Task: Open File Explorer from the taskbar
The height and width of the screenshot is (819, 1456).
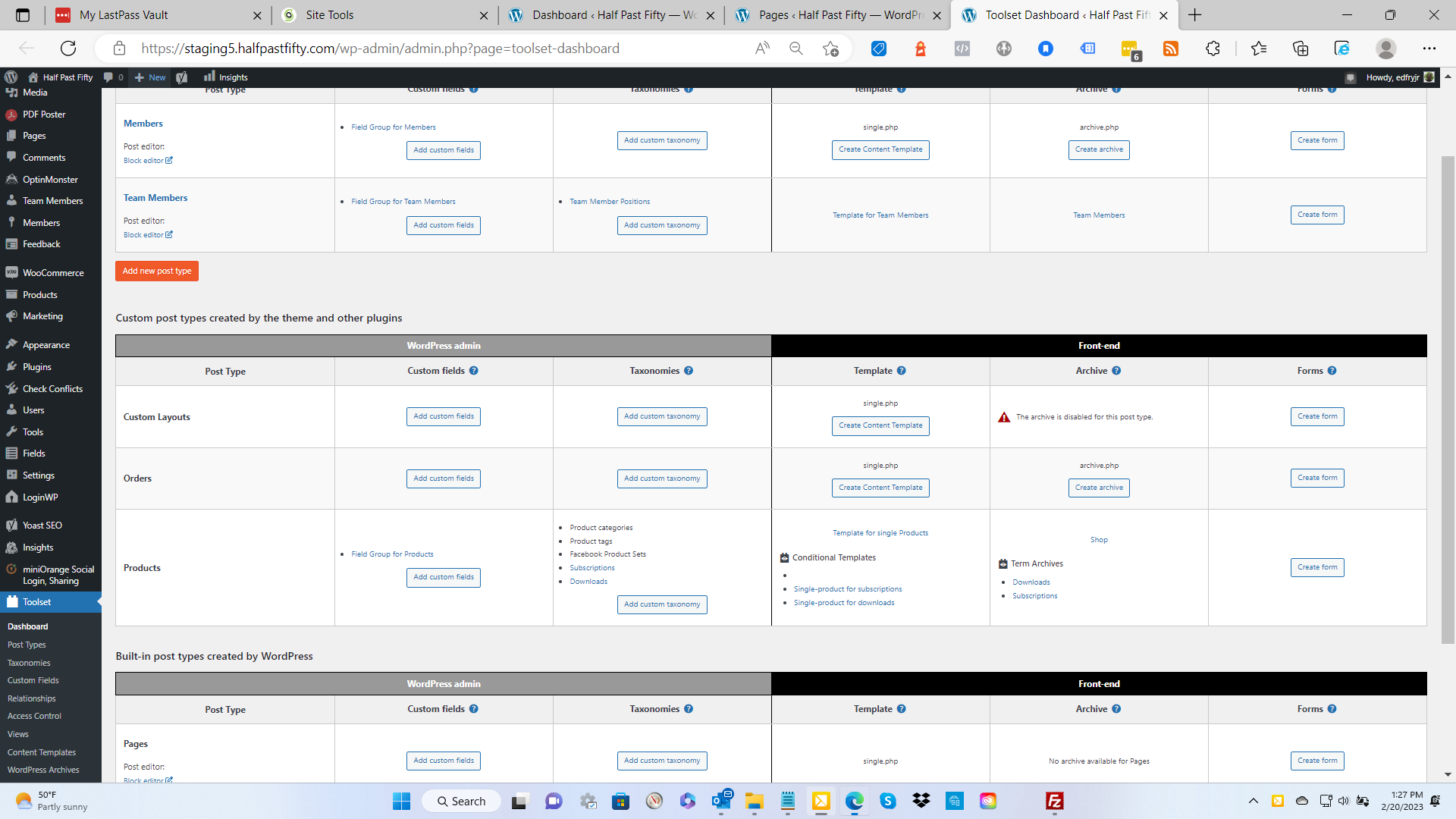Action: (x=755, y=801)
